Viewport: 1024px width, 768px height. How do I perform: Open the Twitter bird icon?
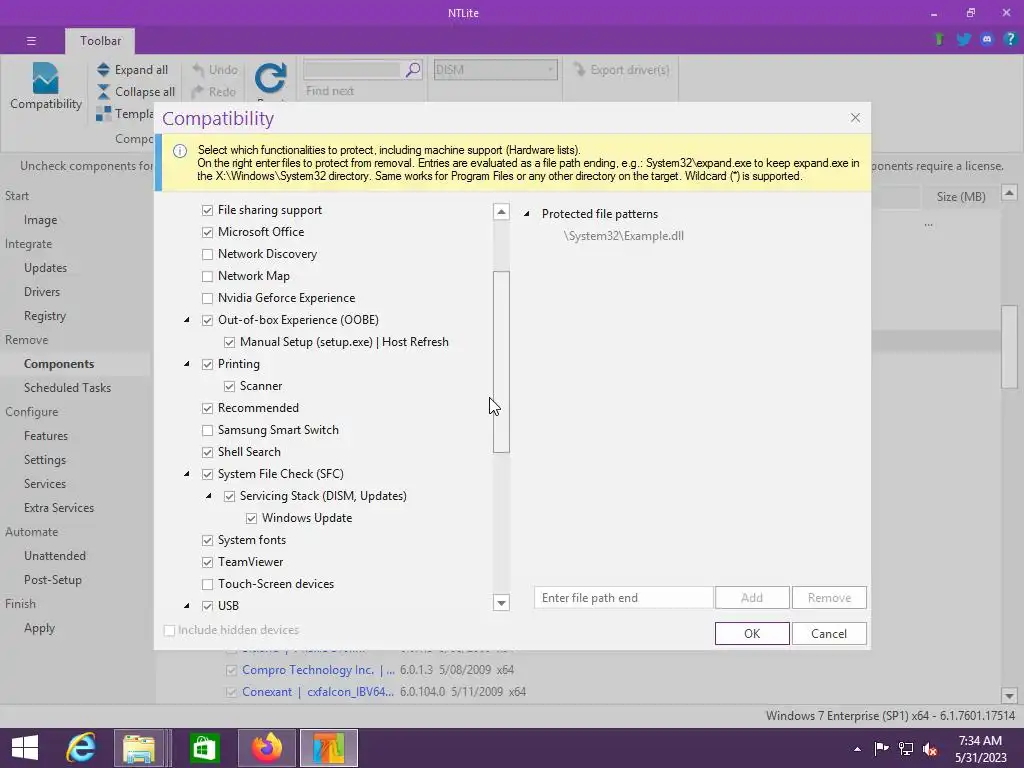[x=963, y=39]
